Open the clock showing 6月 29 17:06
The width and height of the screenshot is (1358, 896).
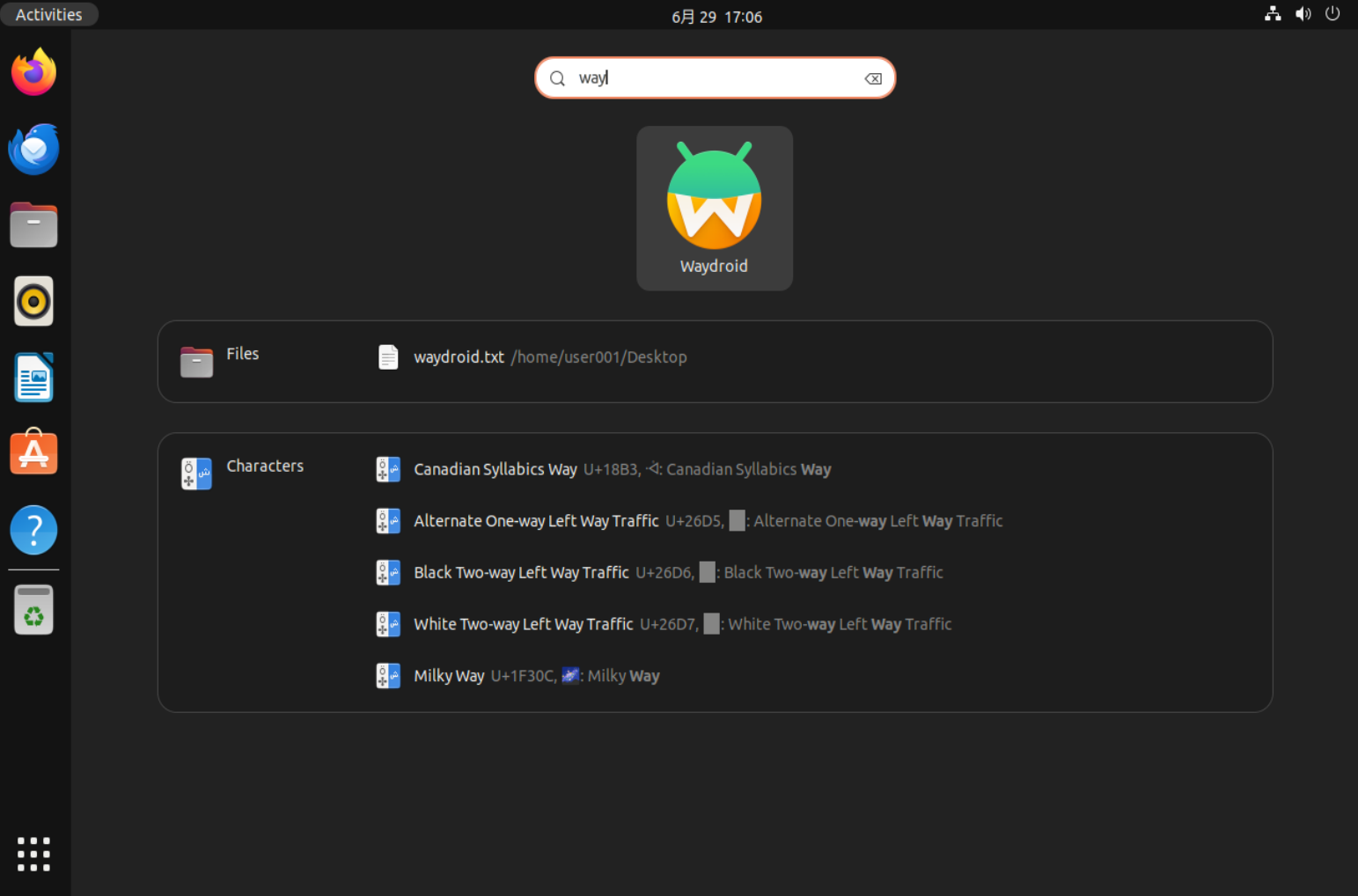coord(716,17)
